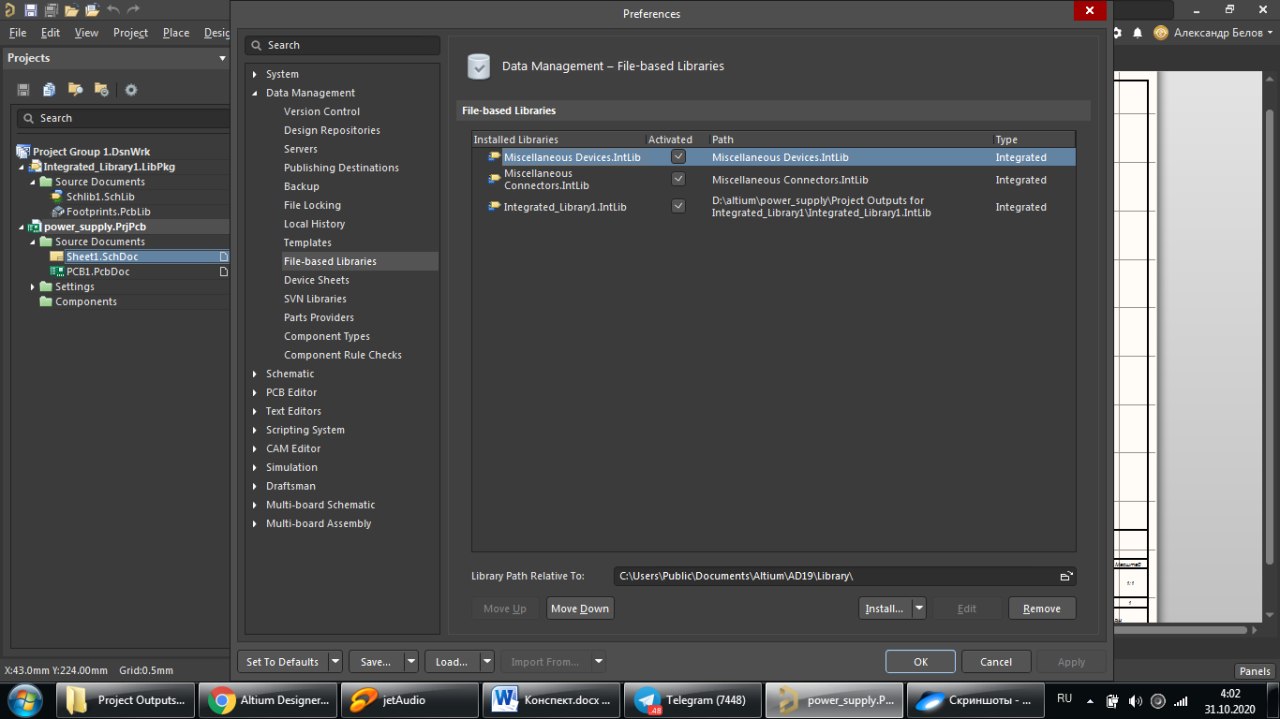Click the Undo arrow in the title toolbar
This screenshot has height=719, width=1280.
[113, 10]
